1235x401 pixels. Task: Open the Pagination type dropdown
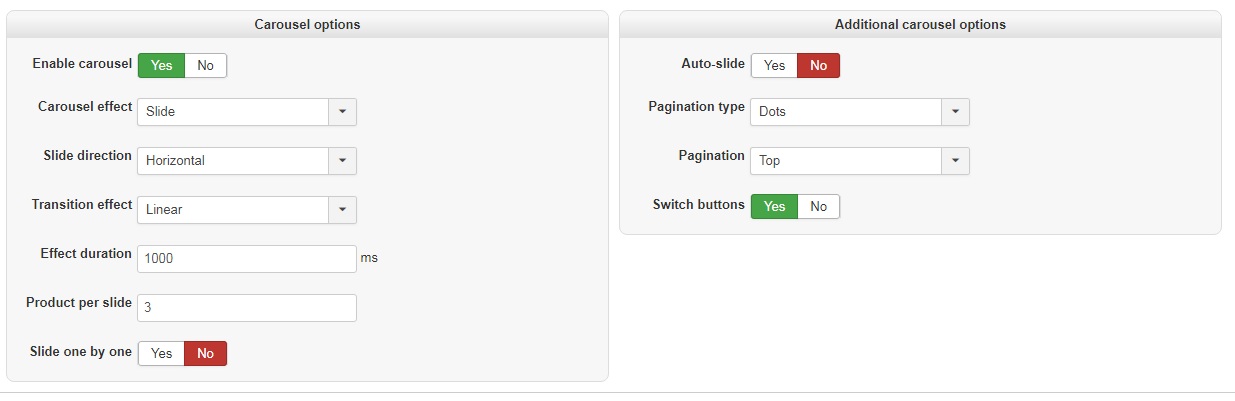846,112
